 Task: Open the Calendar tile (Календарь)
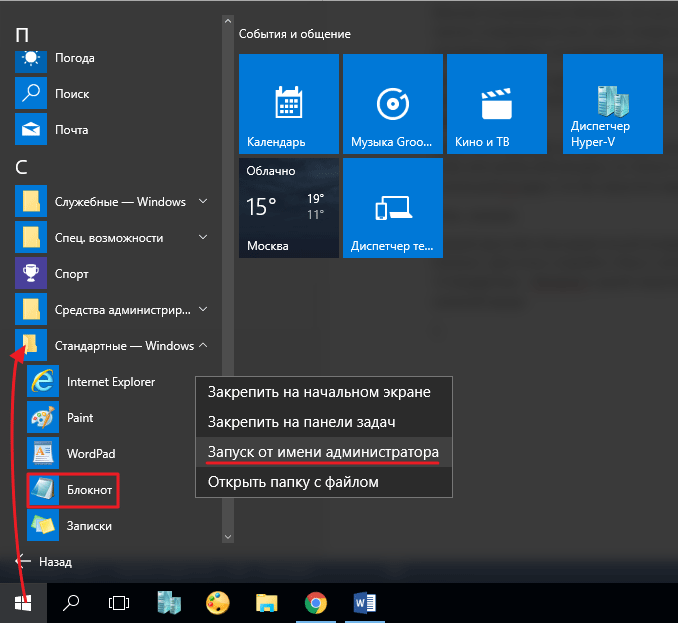click(x=289, y=104)
